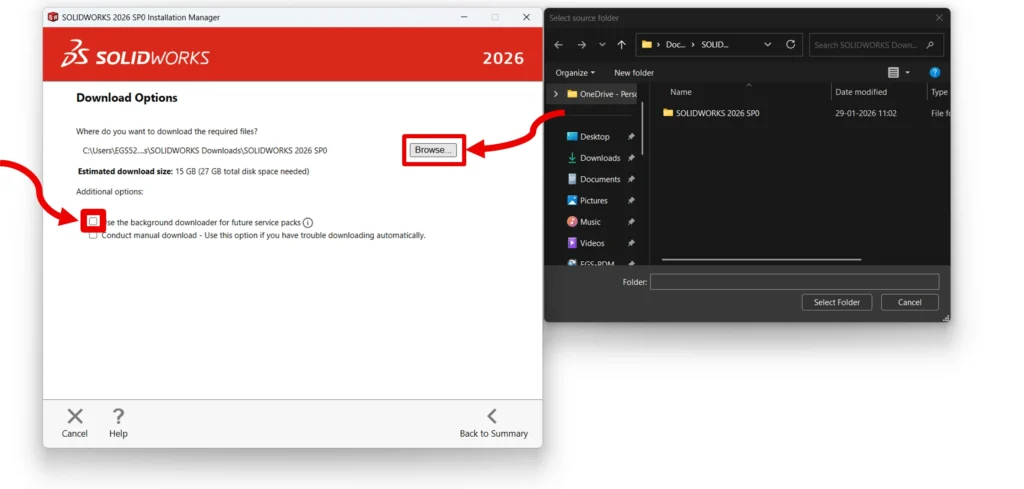The image size is (1024, 489).
Task: Navigate forward in the folder dialog
Action: coord(581,45)
